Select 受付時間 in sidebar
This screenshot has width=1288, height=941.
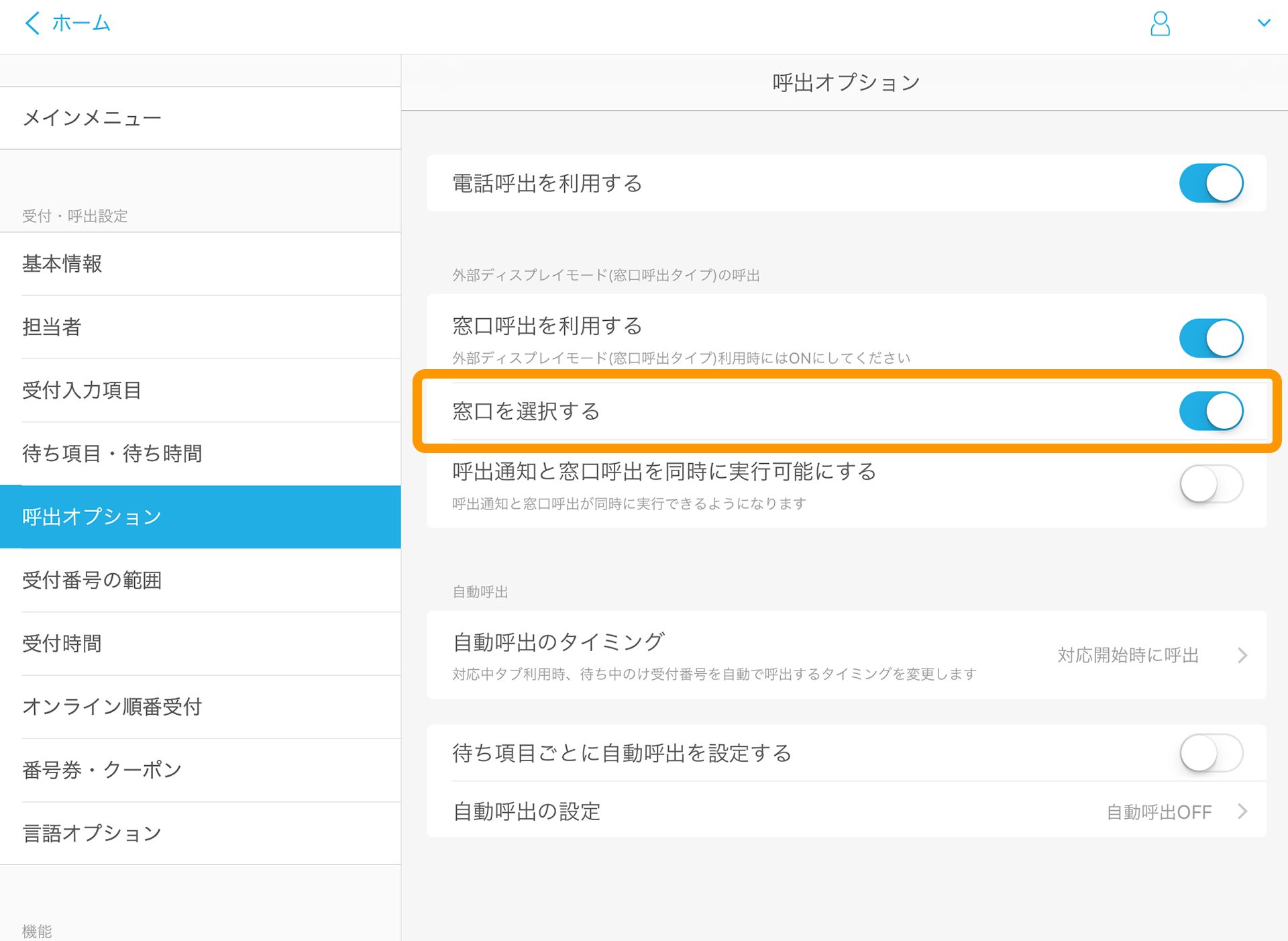pyautogui.click(x=201, y=644)
